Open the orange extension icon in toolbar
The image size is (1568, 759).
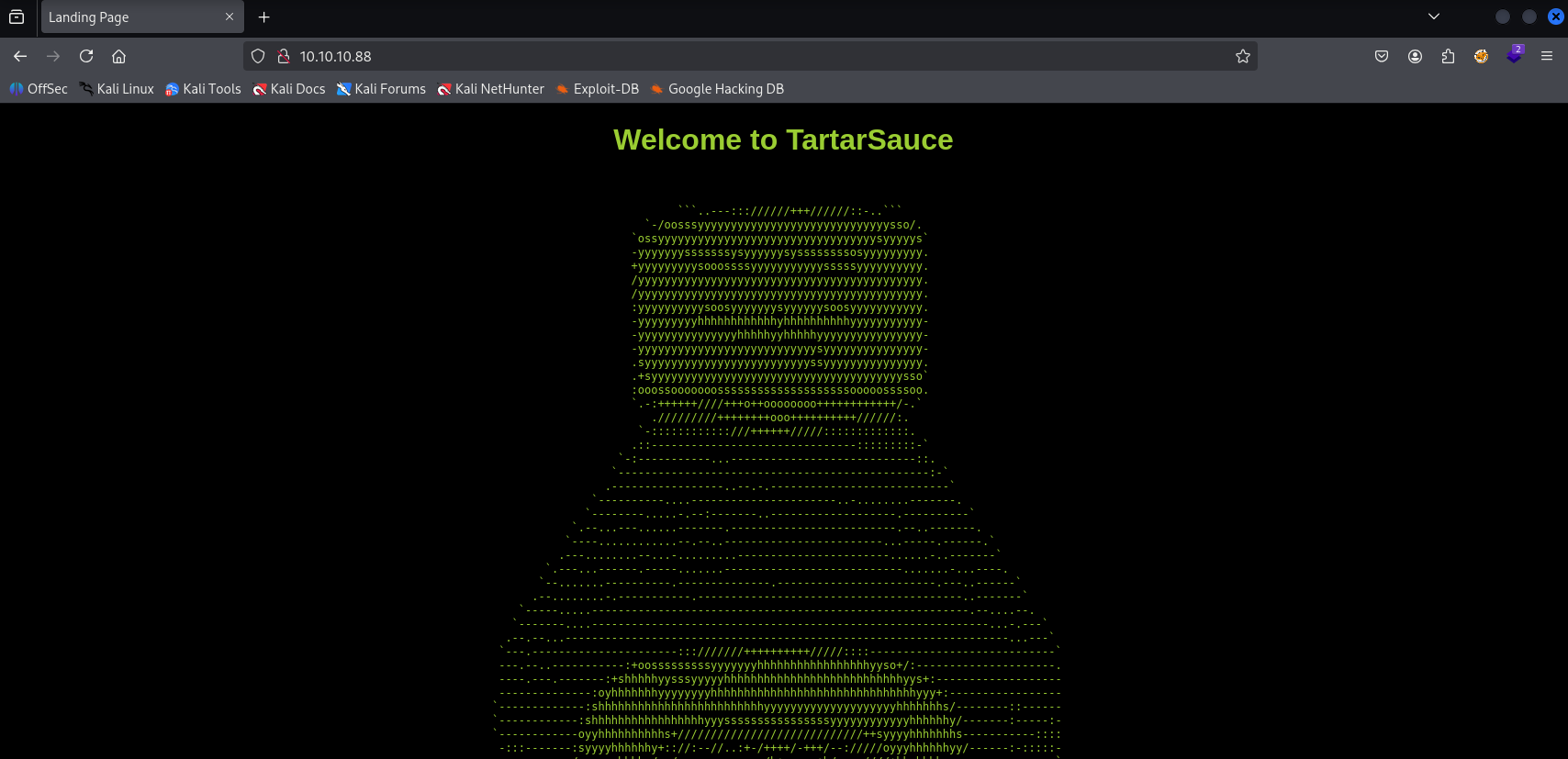[x=1481, y=56]
